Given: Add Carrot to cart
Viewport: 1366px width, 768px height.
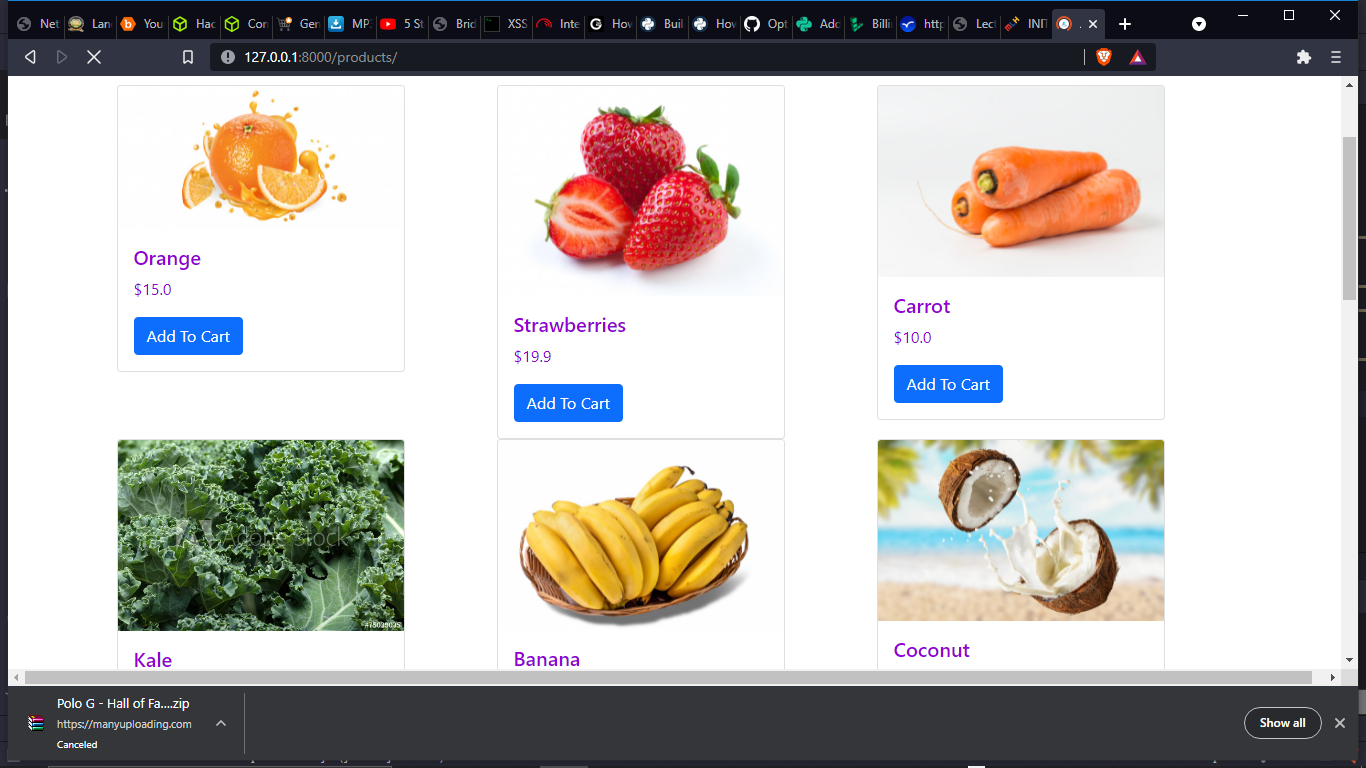Looking at the screenshot, I should (x=948, y=384).
